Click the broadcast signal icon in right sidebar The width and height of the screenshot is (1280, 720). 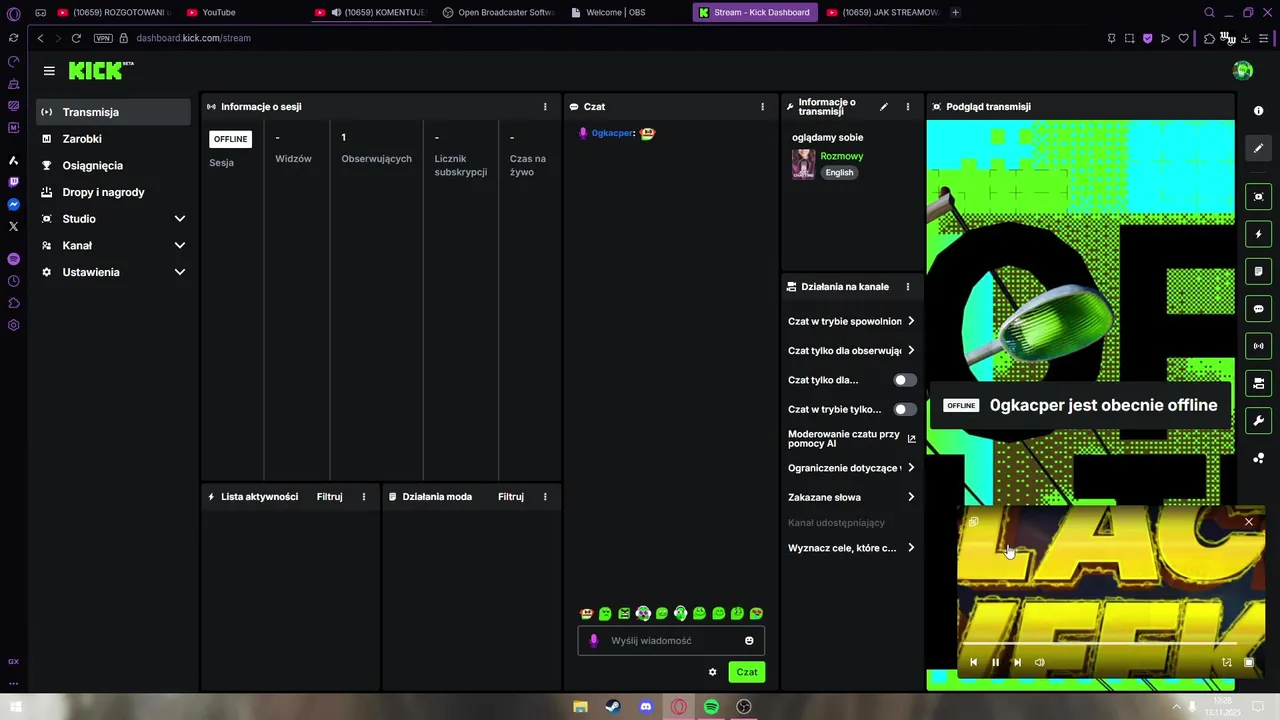[1259, 346]
